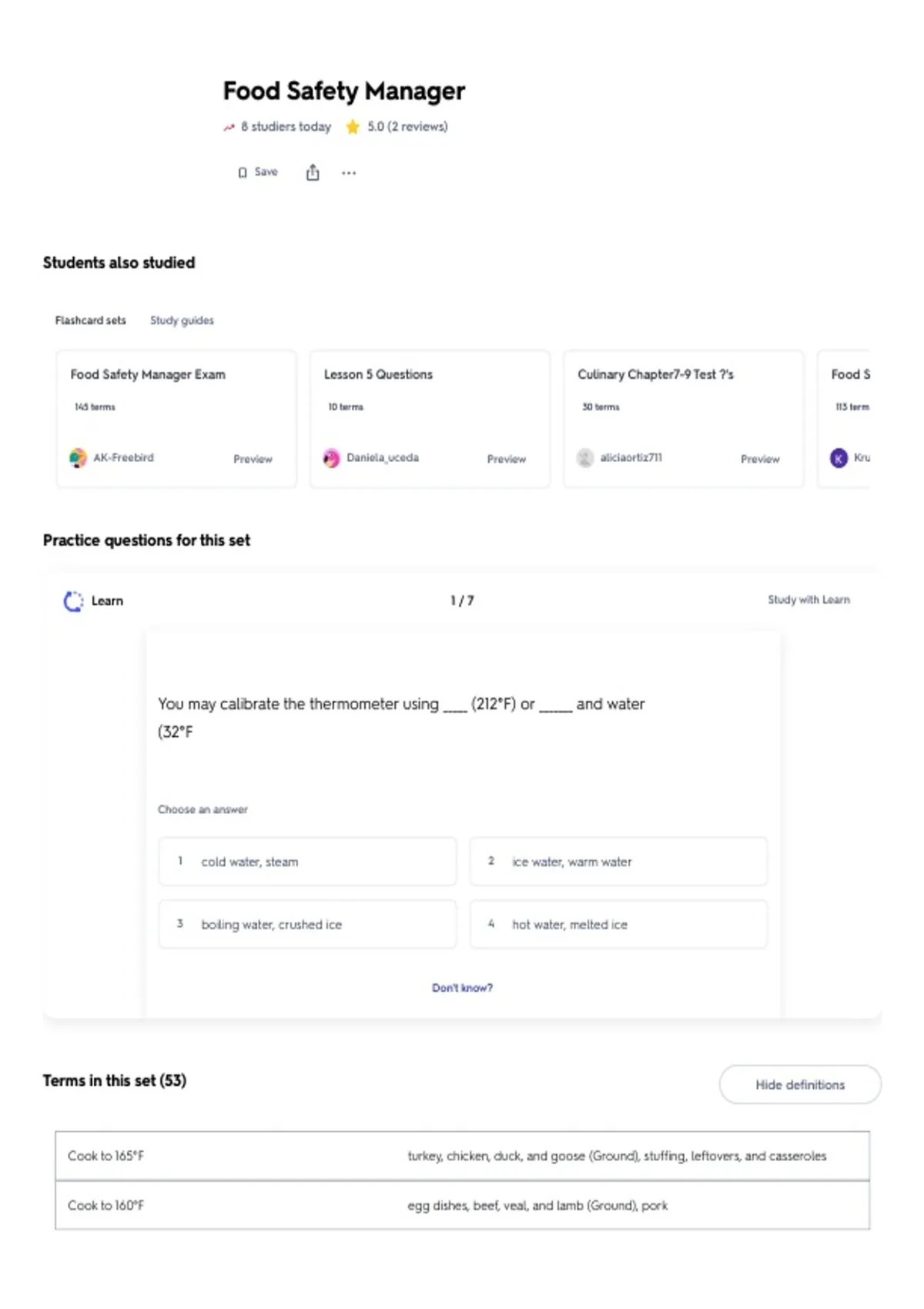924x1309 pixels.
Task: Preview the Food Safety Manager Exam set
Action: [253, 459]
